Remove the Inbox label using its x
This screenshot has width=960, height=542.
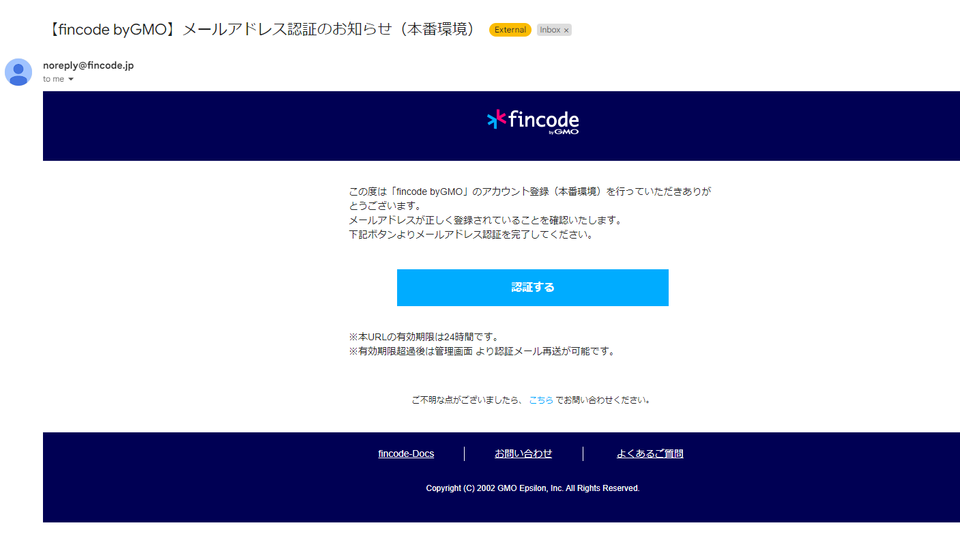pos(566,30)
